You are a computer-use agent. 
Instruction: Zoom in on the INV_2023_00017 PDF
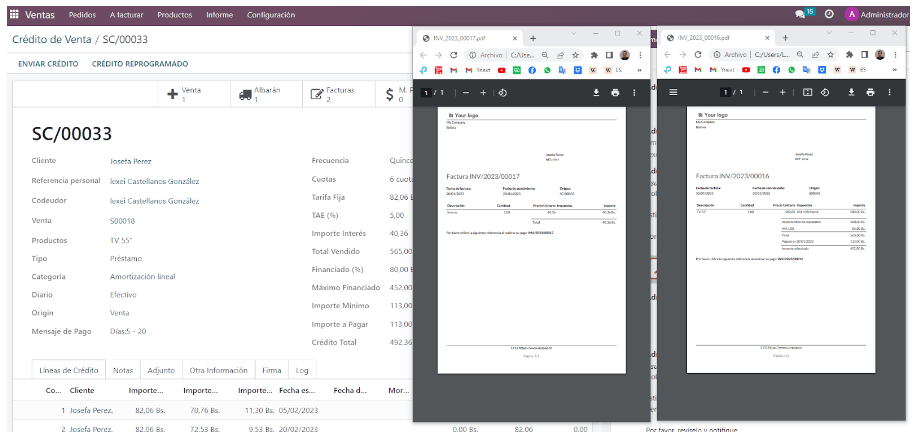pos(483,92)
